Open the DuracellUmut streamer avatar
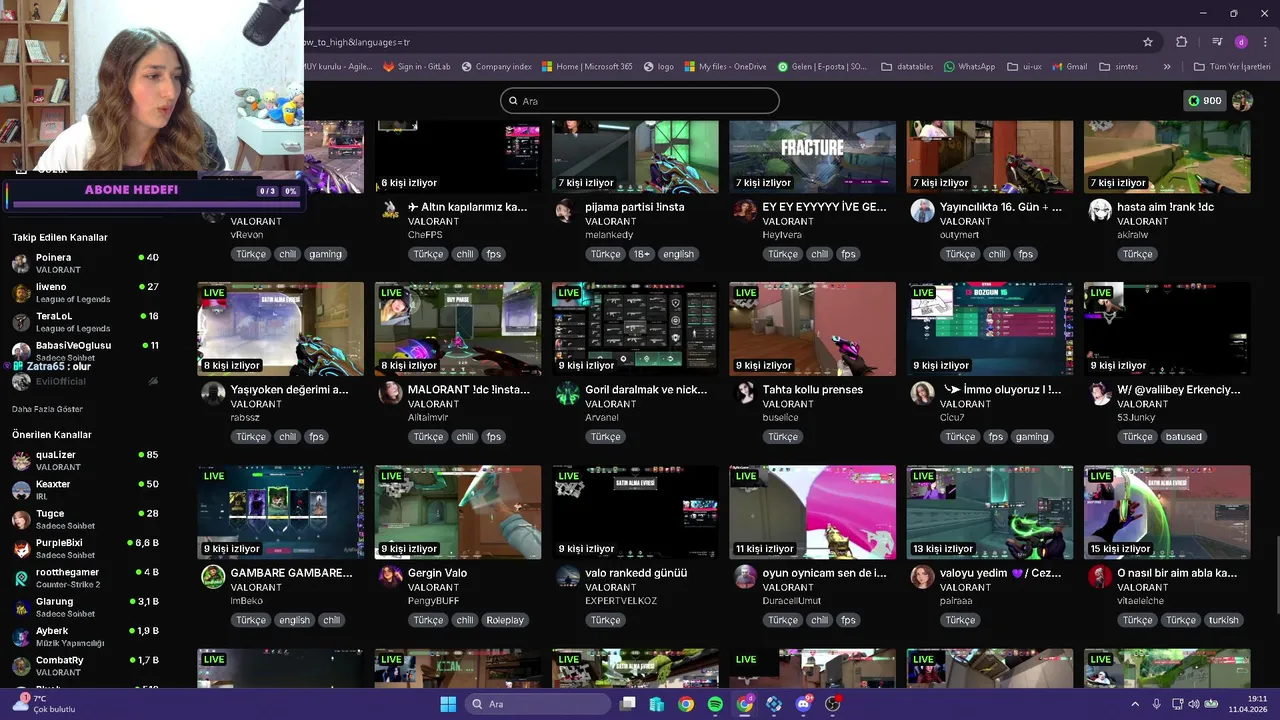 (745, 576)
